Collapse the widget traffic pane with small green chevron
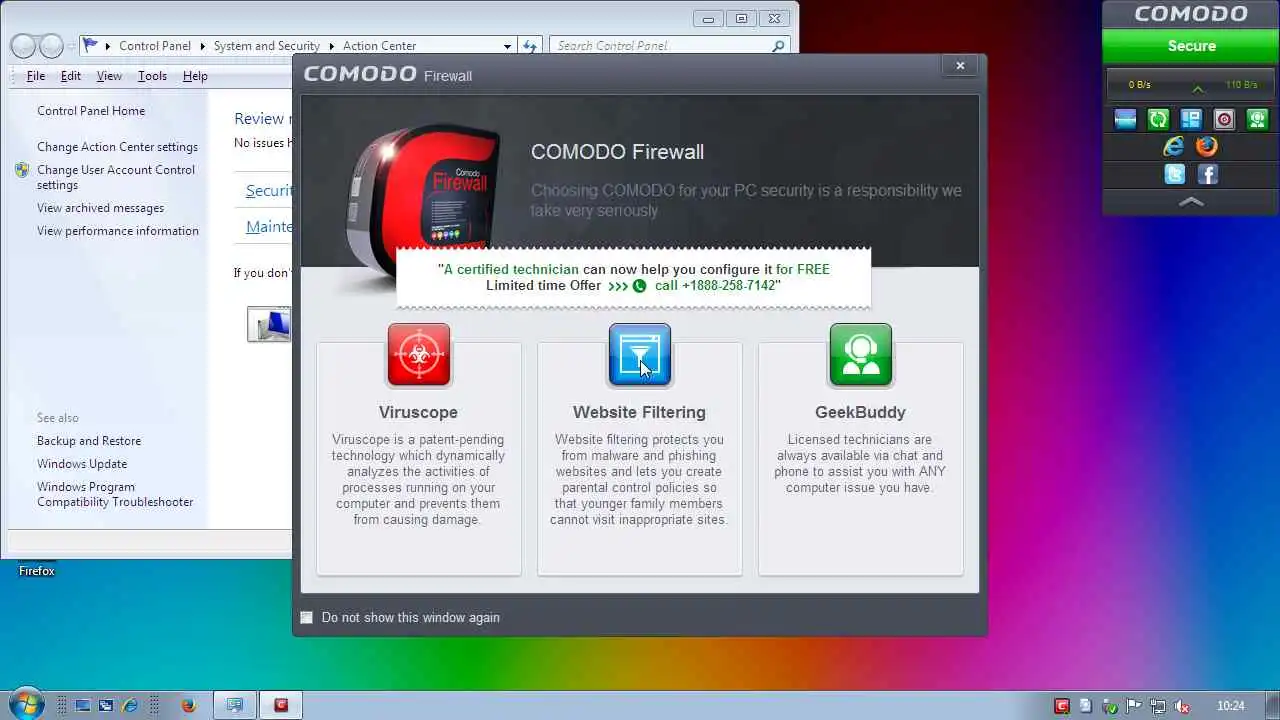 click(1198, 89)
